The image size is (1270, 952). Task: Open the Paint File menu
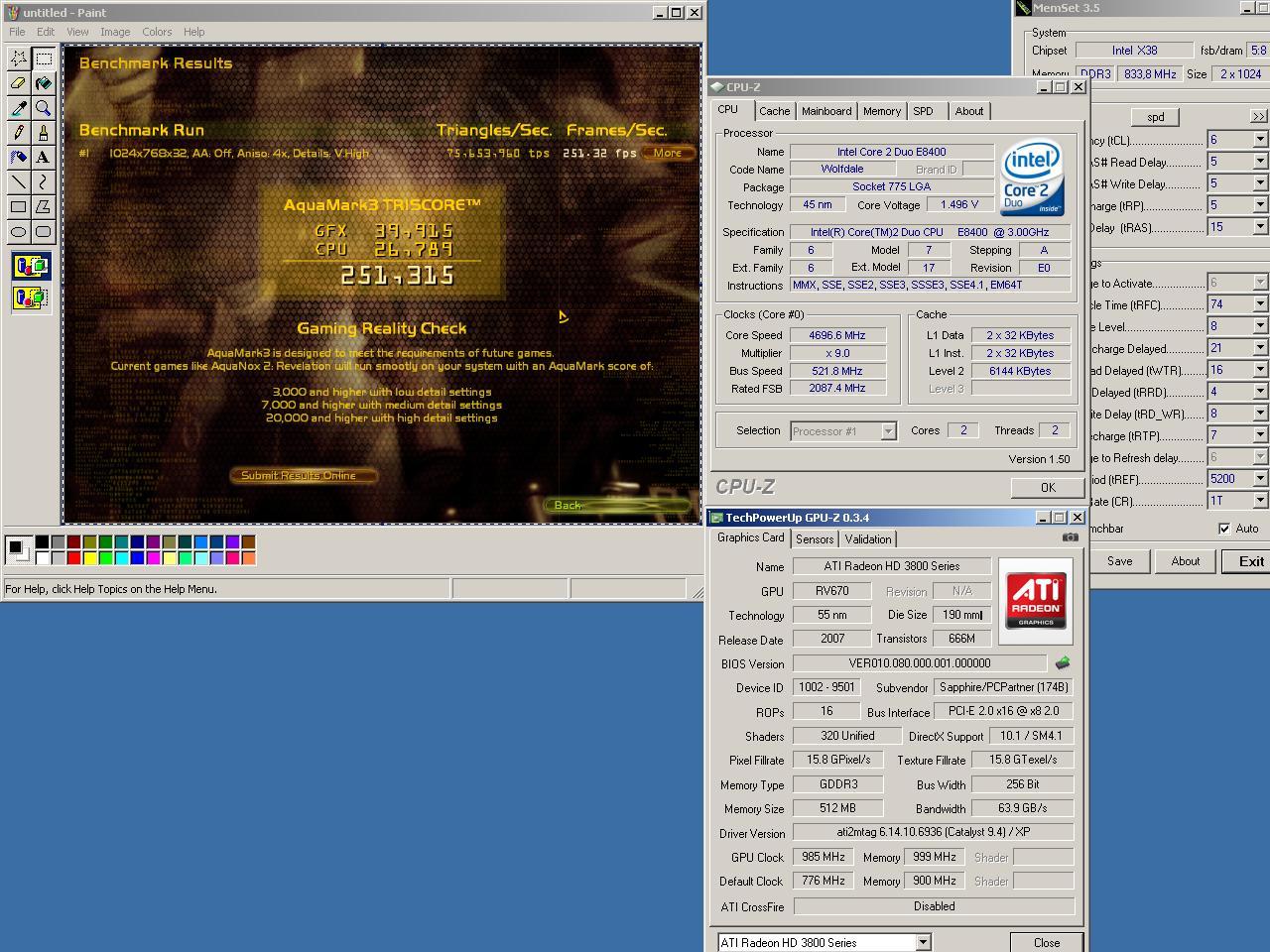click(x=17, y=32)
